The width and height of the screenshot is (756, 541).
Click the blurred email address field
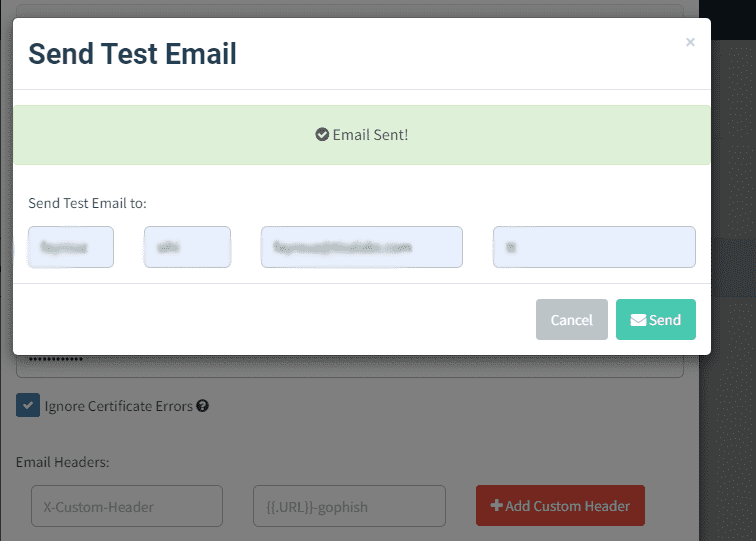pyautogui.click(x=362, y=247)
